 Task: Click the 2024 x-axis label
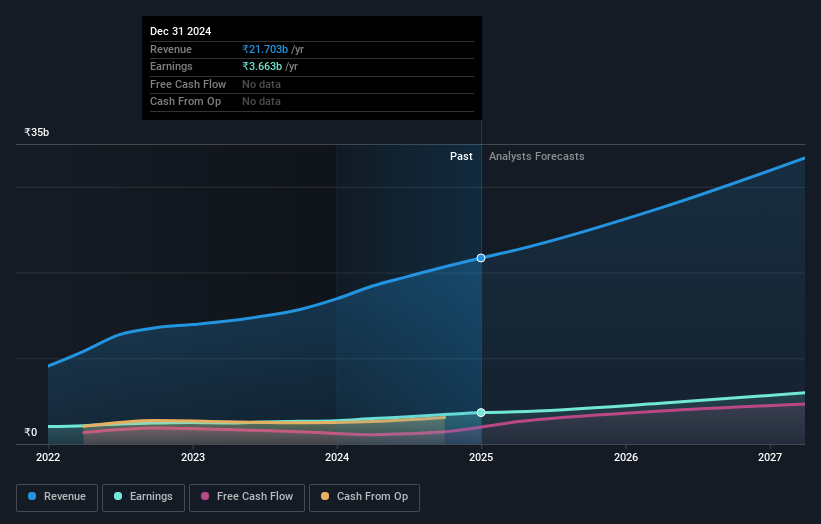click(337, 457)
